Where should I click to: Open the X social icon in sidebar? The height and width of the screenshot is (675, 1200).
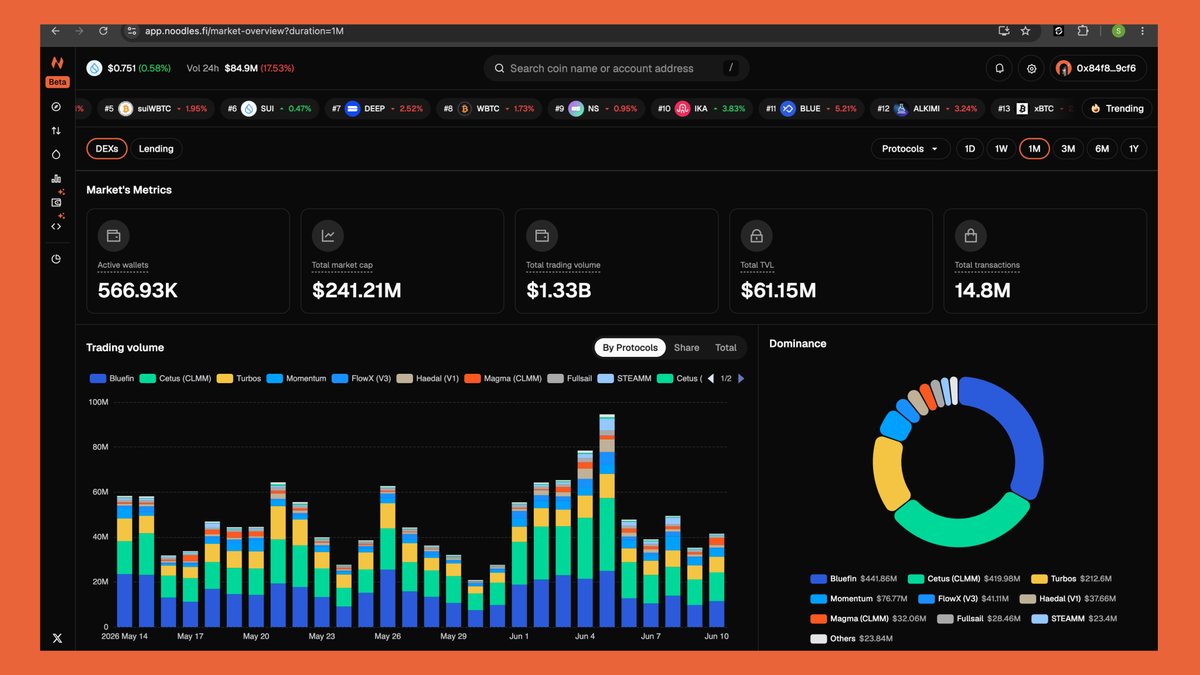(57, 638)
